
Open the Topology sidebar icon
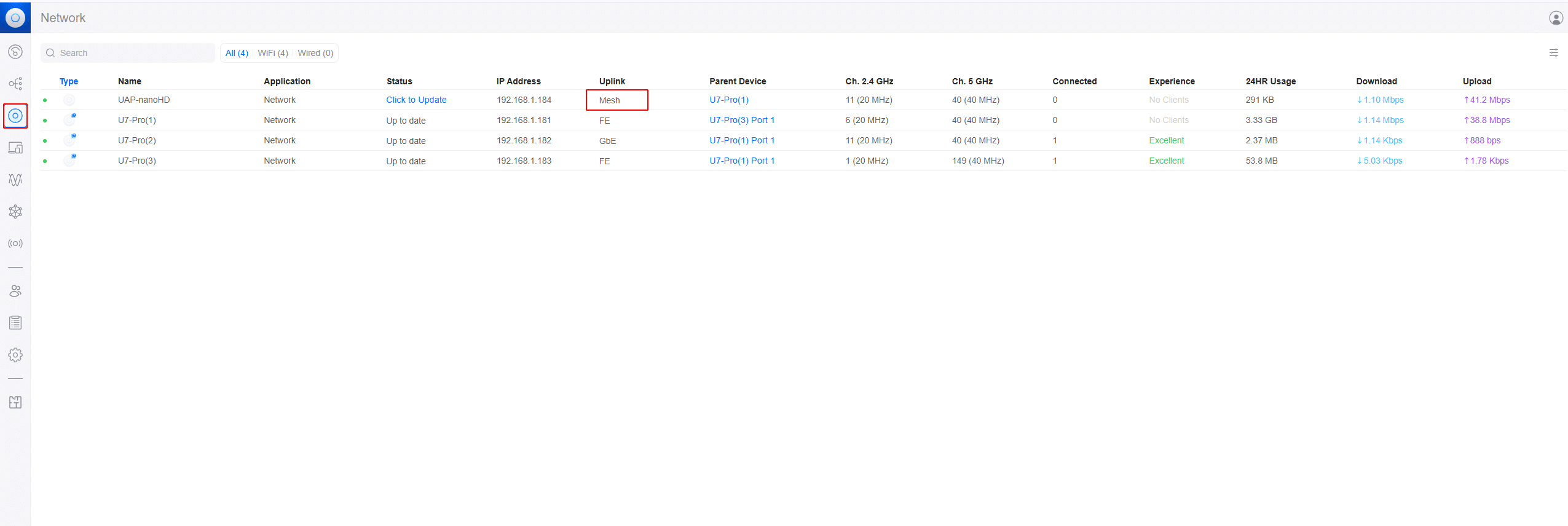[x=15, y=84]
